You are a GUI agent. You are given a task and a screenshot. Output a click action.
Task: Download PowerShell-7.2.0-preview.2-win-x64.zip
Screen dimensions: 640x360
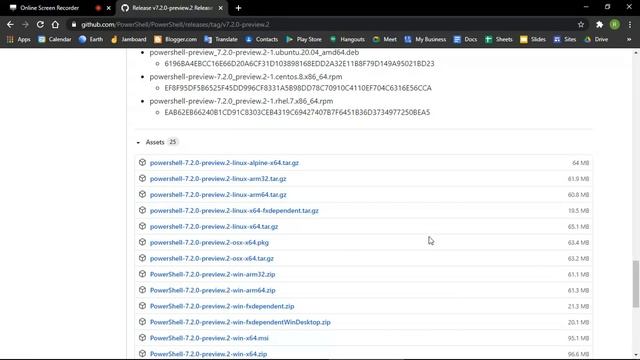pyautogui.click(x=208, y=353)
